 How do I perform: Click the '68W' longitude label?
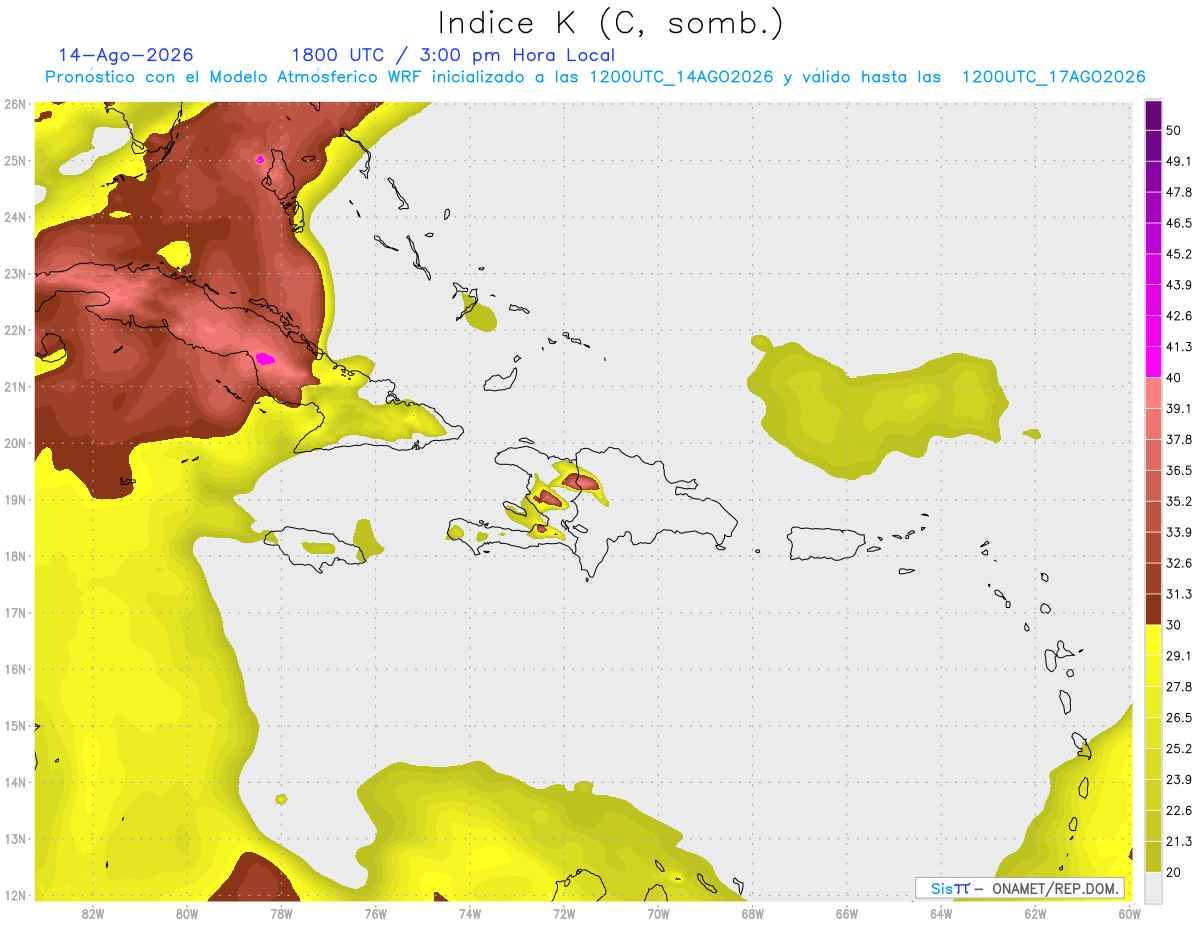752,914
